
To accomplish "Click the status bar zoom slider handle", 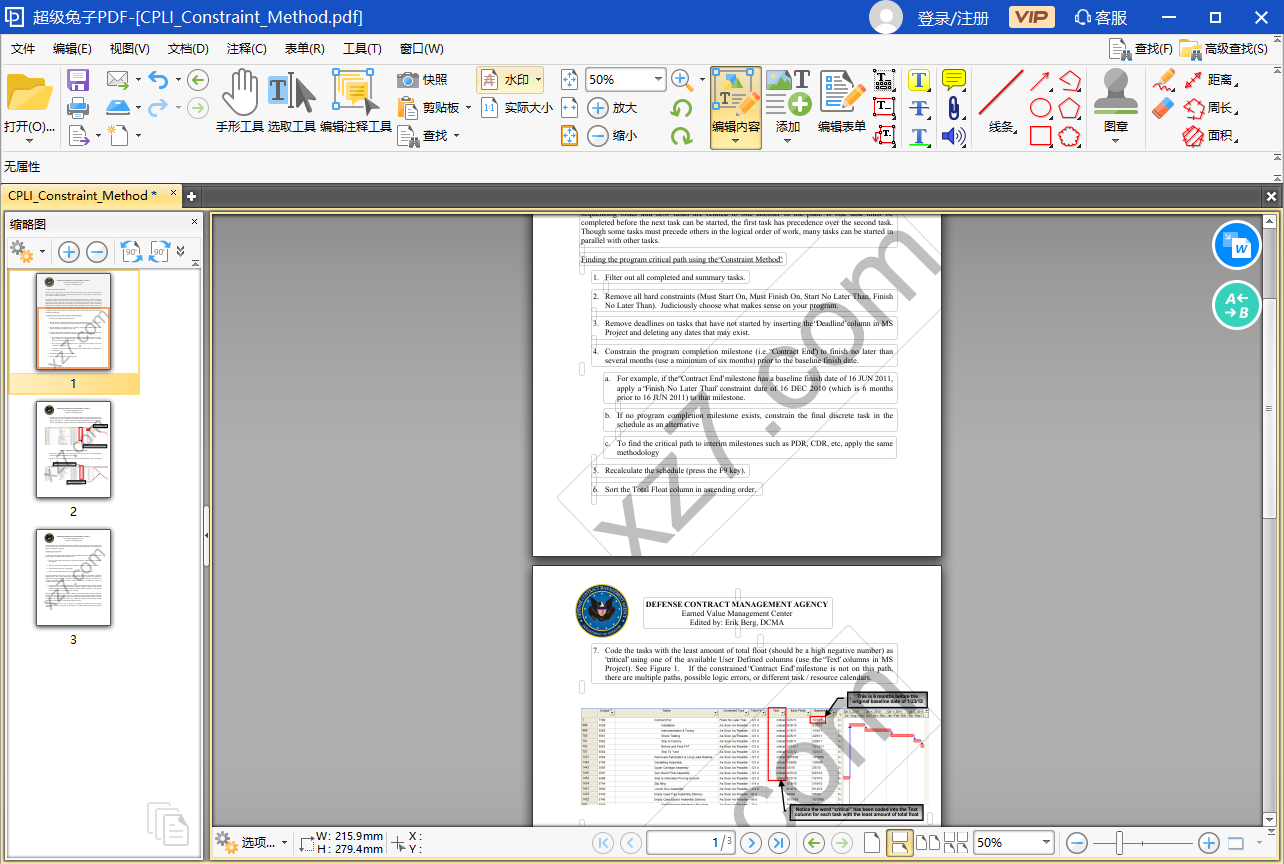I will coord(1119,843).
